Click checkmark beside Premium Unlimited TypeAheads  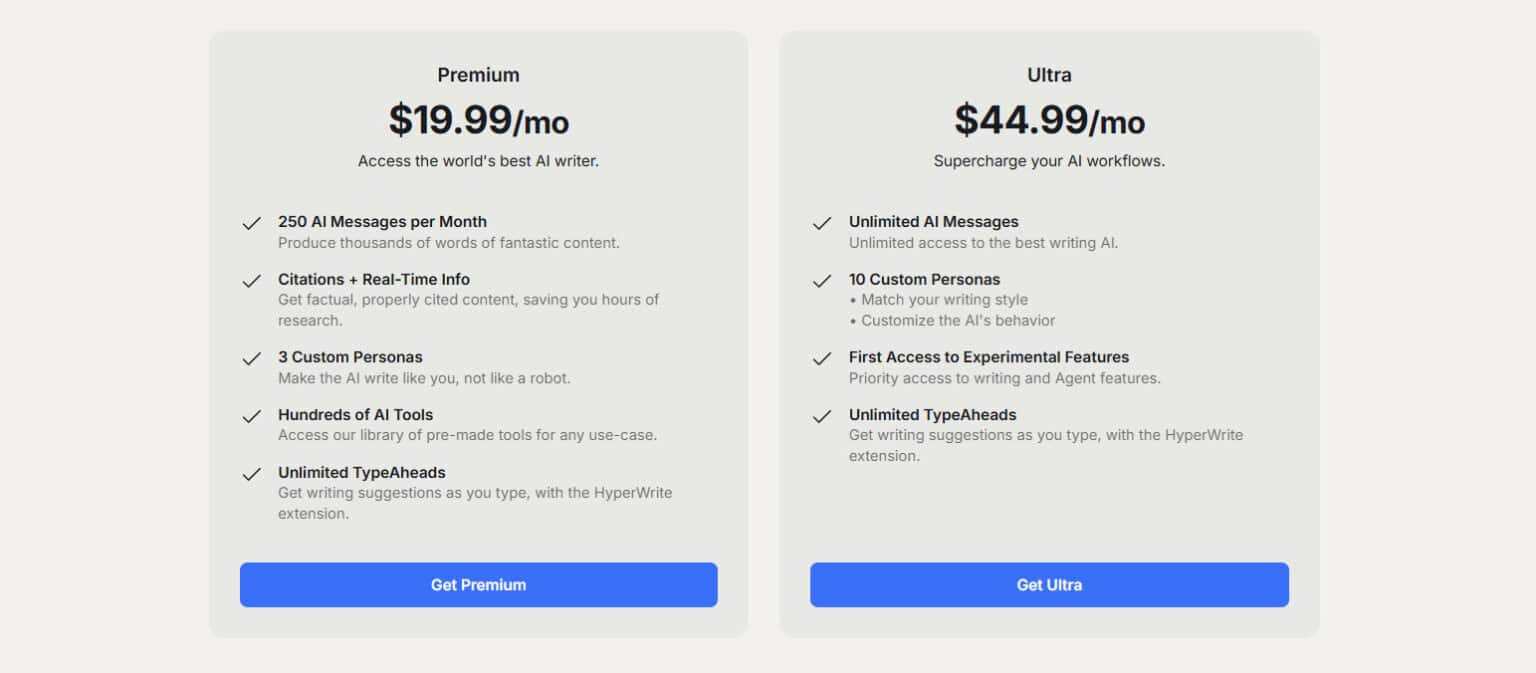pyautogui.click(x=252, y=474)
